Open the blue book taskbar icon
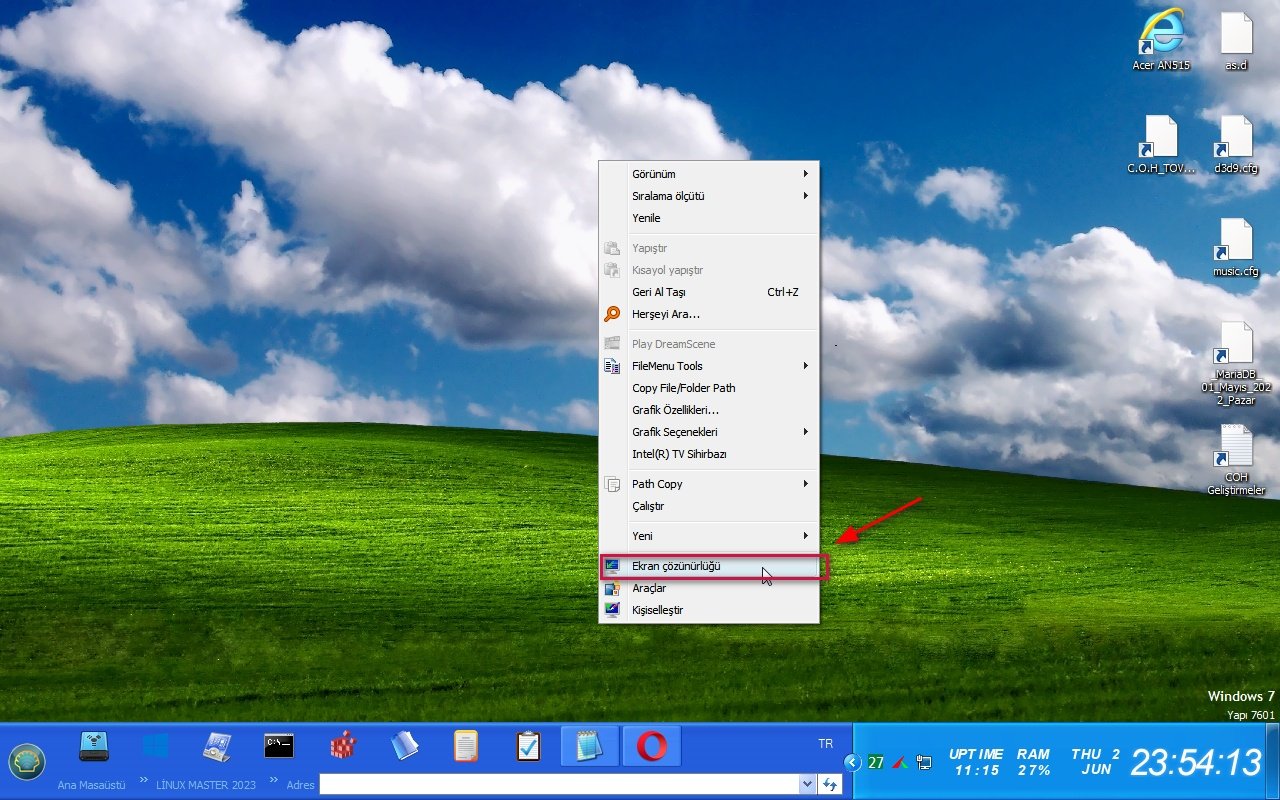 [404, 746]
